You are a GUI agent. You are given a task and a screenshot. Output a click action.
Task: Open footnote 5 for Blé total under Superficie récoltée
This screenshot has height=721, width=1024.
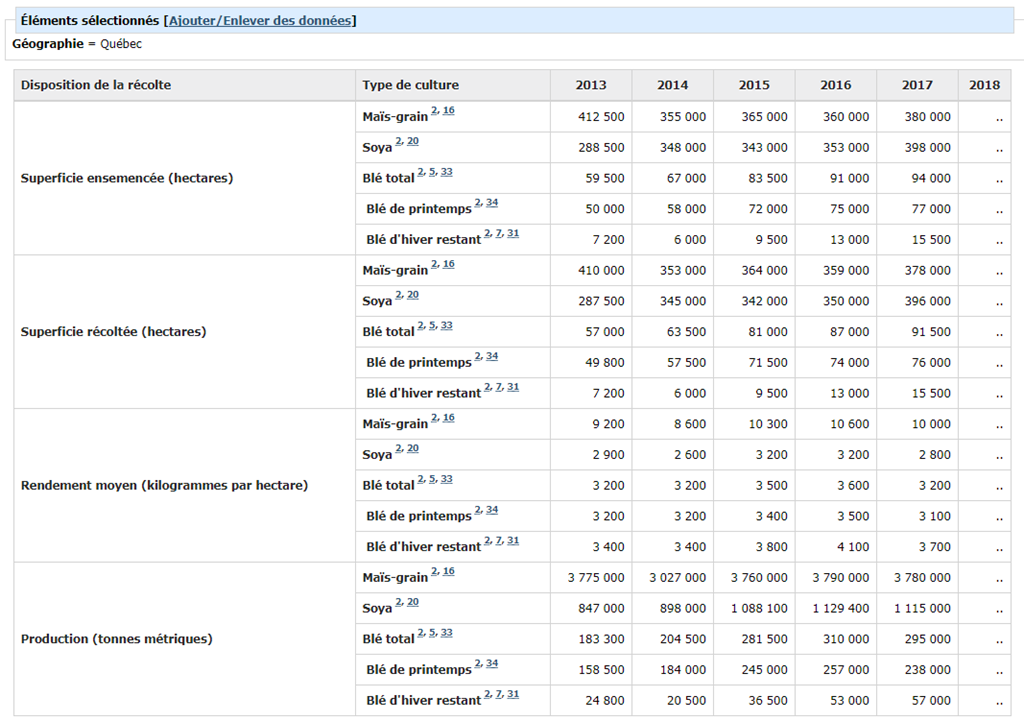(x=432, y=325)
